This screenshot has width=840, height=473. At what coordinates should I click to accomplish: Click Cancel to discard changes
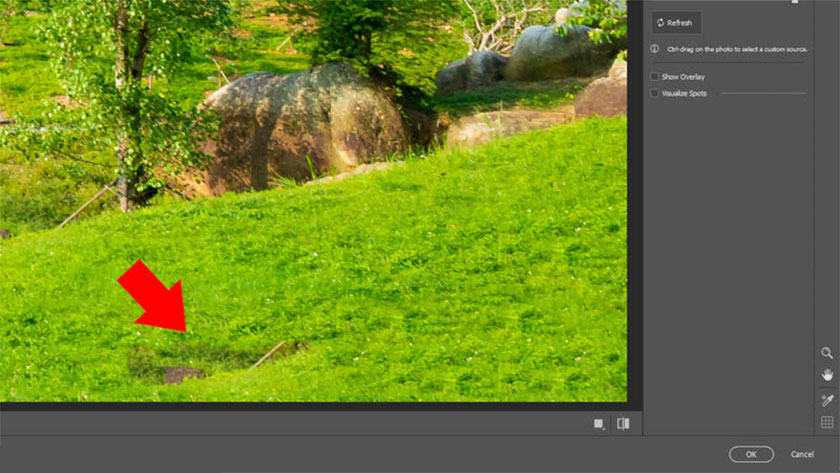tap(802, 454)
